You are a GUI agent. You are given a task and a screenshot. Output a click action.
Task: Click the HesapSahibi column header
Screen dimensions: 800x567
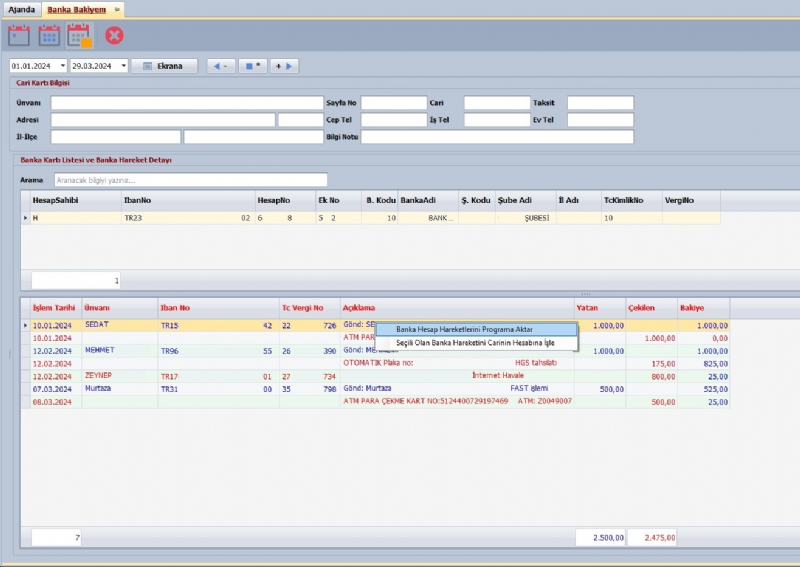click(x=76, y=201)
